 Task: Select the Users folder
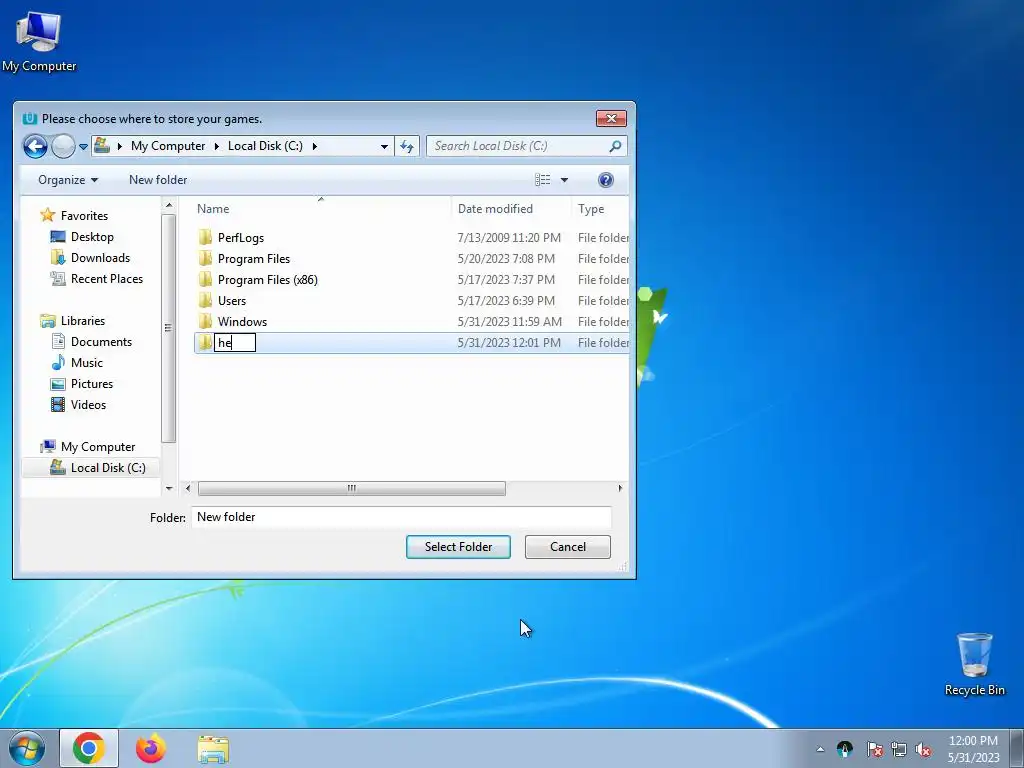point(232,300)
